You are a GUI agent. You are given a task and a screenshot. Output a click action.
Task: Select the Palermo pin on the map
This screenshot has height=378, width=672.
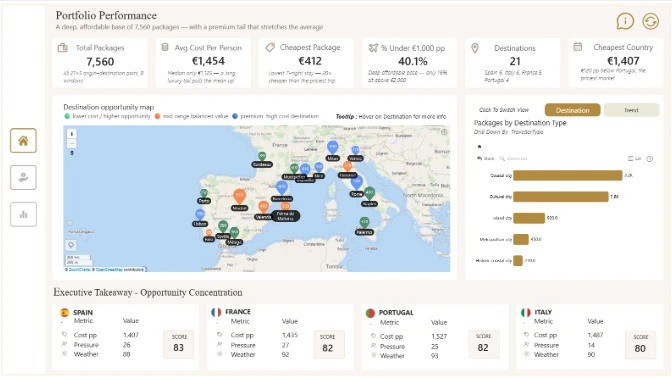pos(364,222)
